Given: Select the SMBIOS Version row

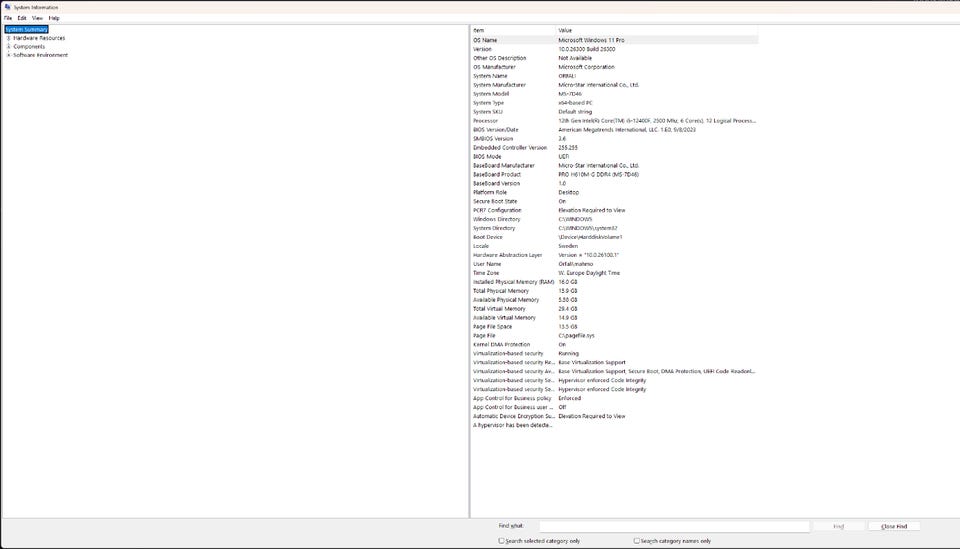Looking at the screenshot, I should click(615, 139).
